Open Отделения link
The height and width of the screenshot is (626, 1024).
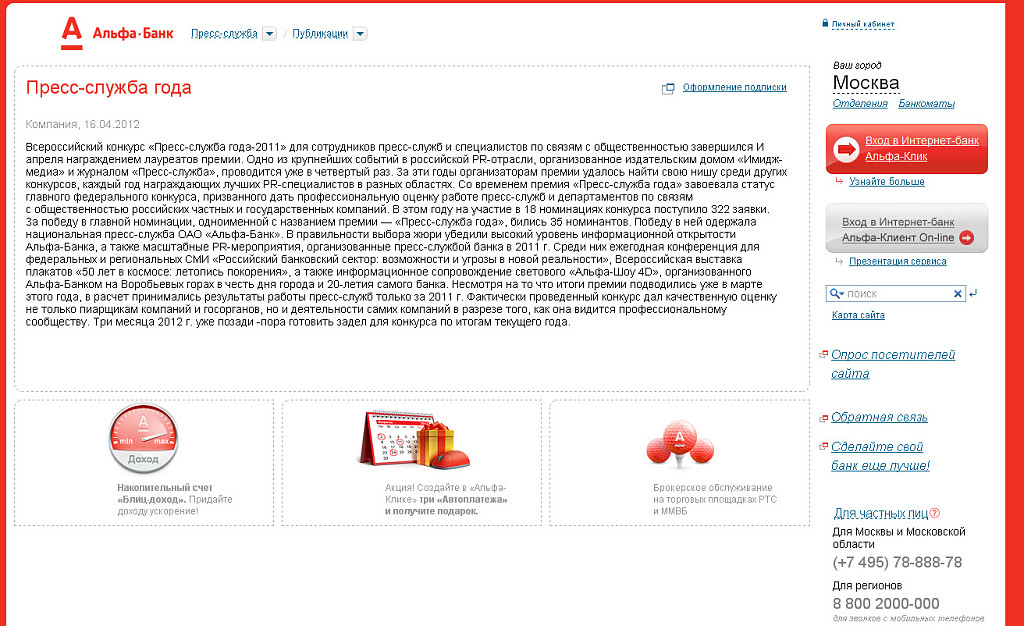[860, 104]
